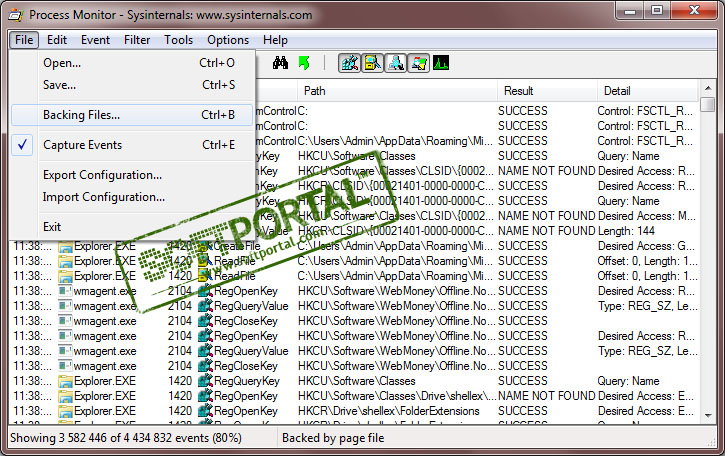Image resolution: width=725 pixels, height=456 pixels.
Task: Click the Path column header
Action: tap(397, 91)
